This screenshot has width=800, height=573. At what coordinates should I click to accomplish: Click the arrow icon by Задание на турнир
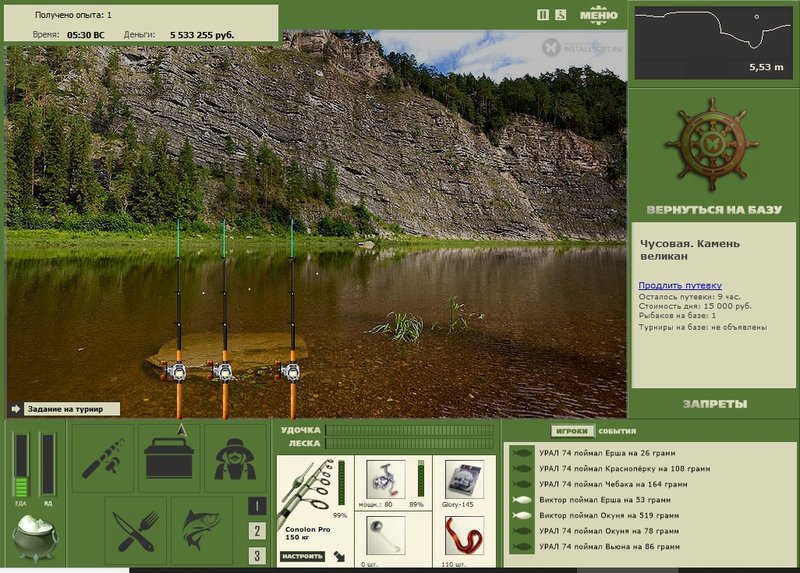pos(15,409)
